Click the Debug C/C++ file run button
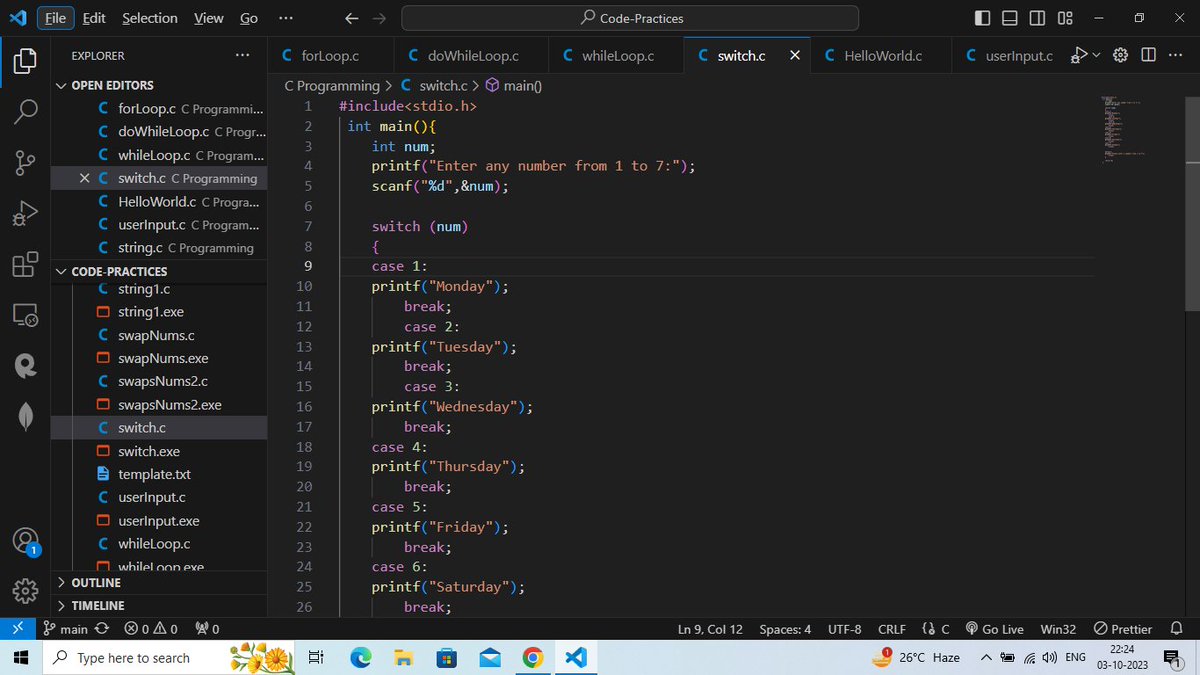The height and width of the screenshot is (675, 1200). 1078,55
